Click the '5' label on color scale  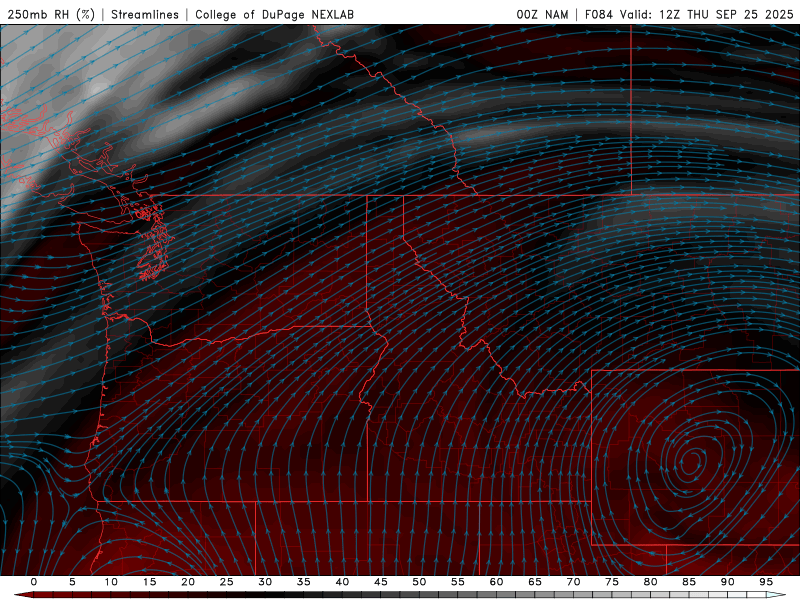[x=72, y=582]
